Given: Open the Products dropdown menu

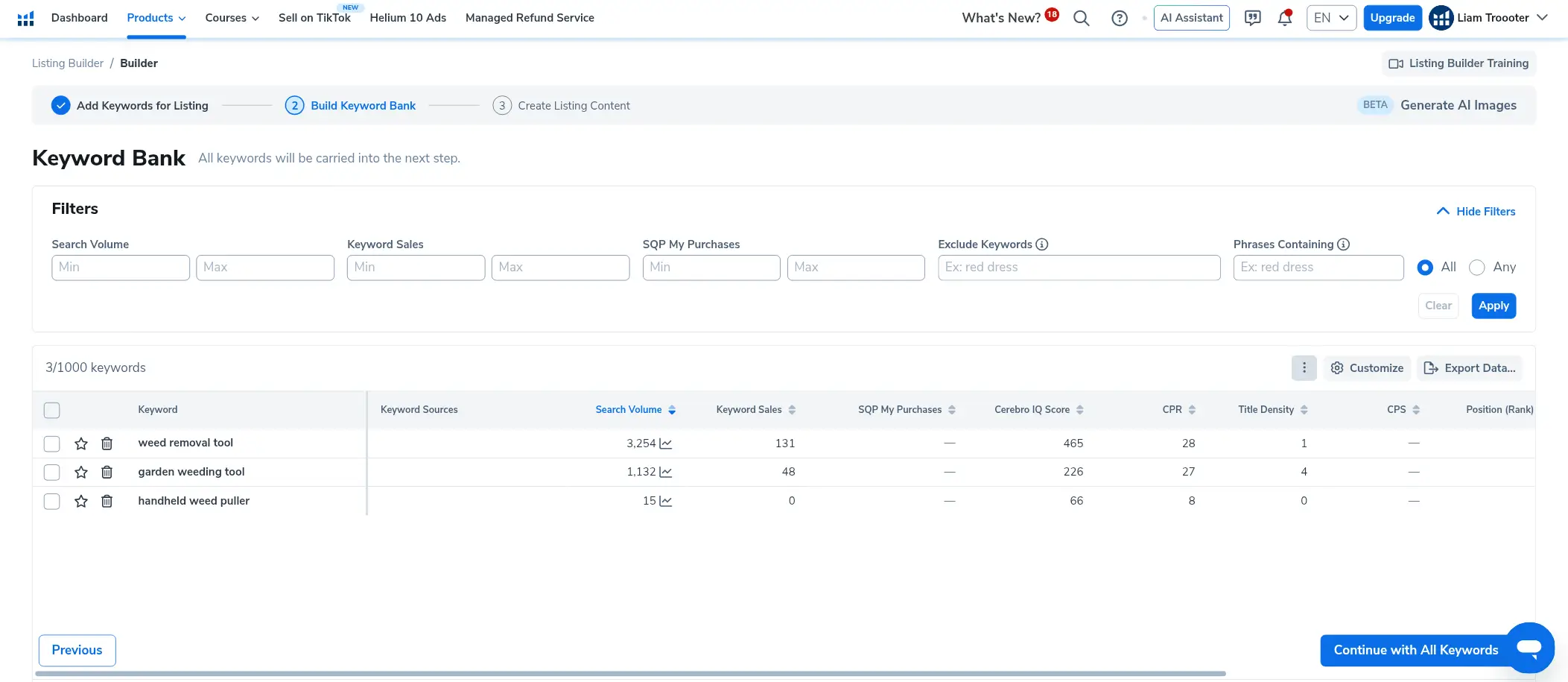Looking at the screenshot, I should [154, 18].
